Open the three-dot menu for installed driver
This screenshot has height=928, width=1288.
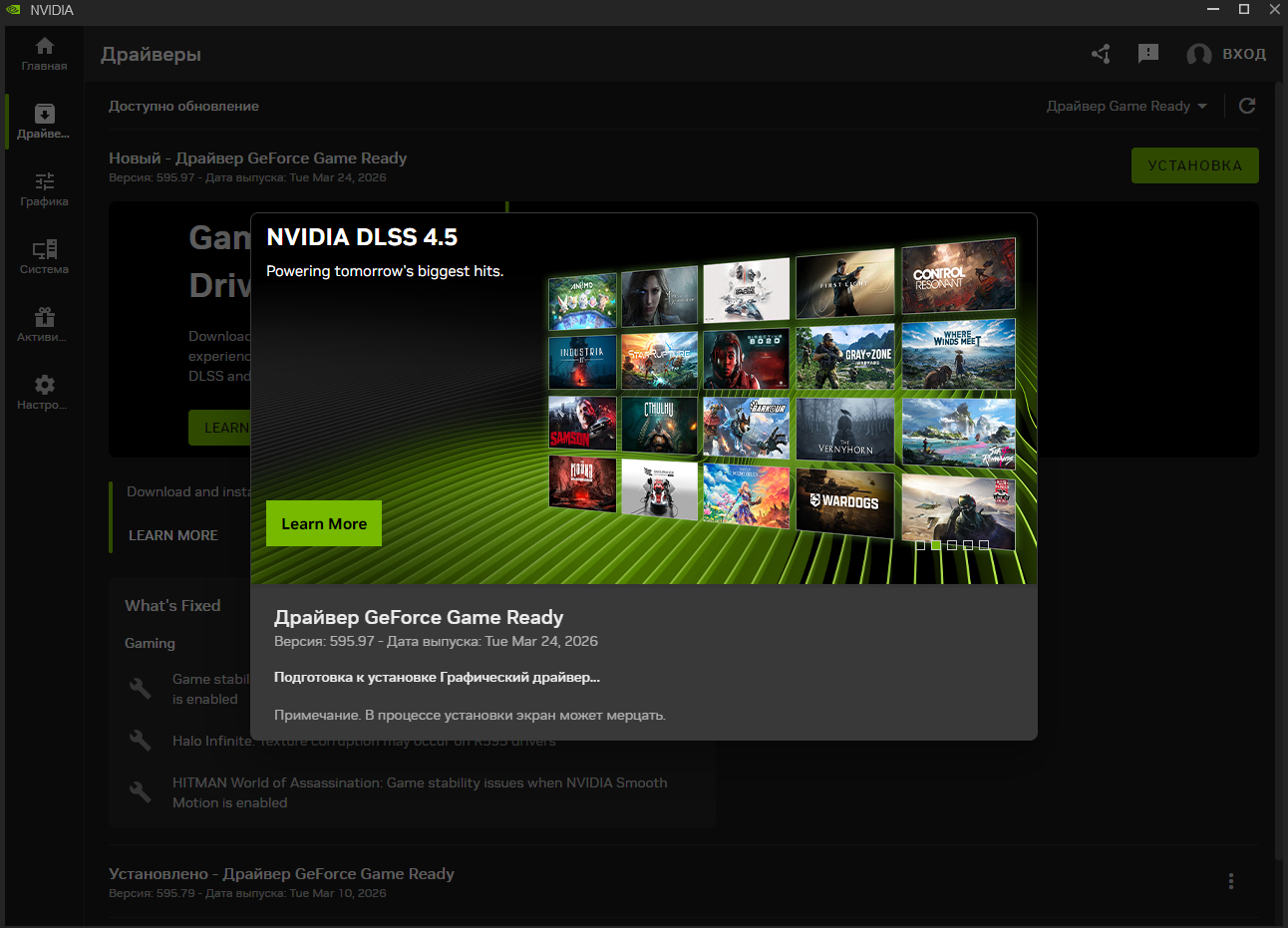point(1231,881)
